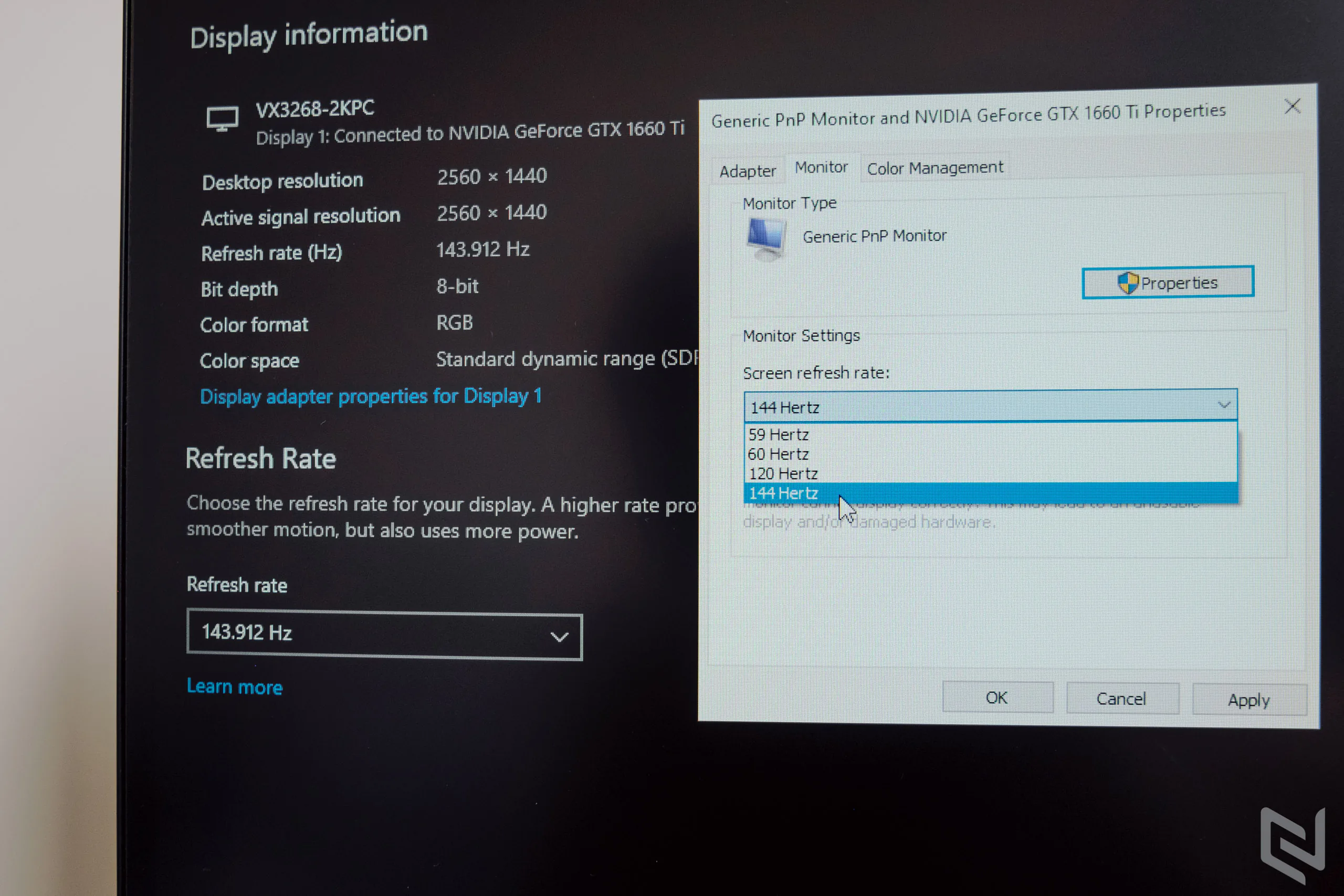Click the Display 1 connection description text

point(470,133)
